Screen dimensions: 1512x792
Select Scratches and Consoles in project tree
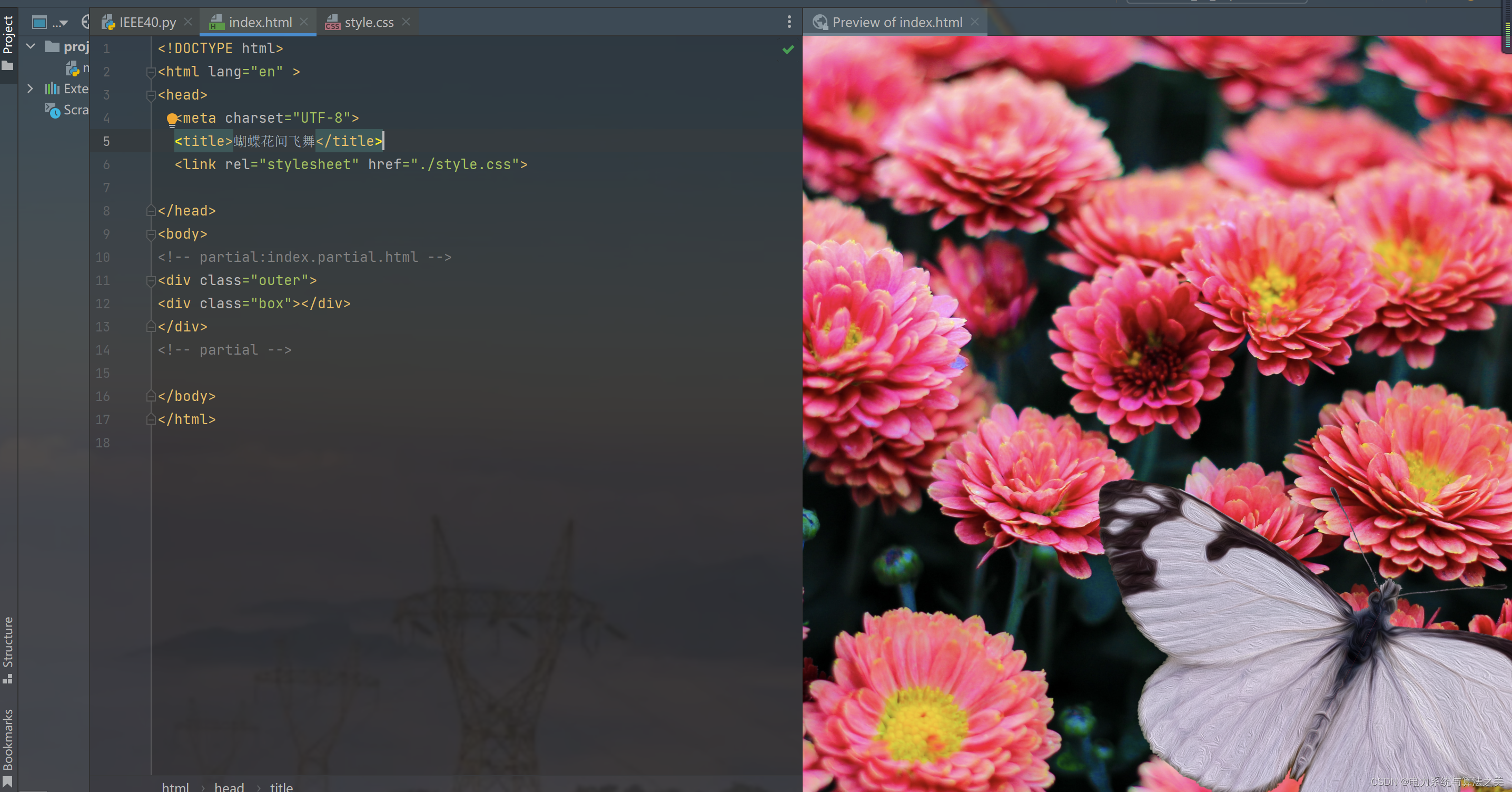[67, 110]
